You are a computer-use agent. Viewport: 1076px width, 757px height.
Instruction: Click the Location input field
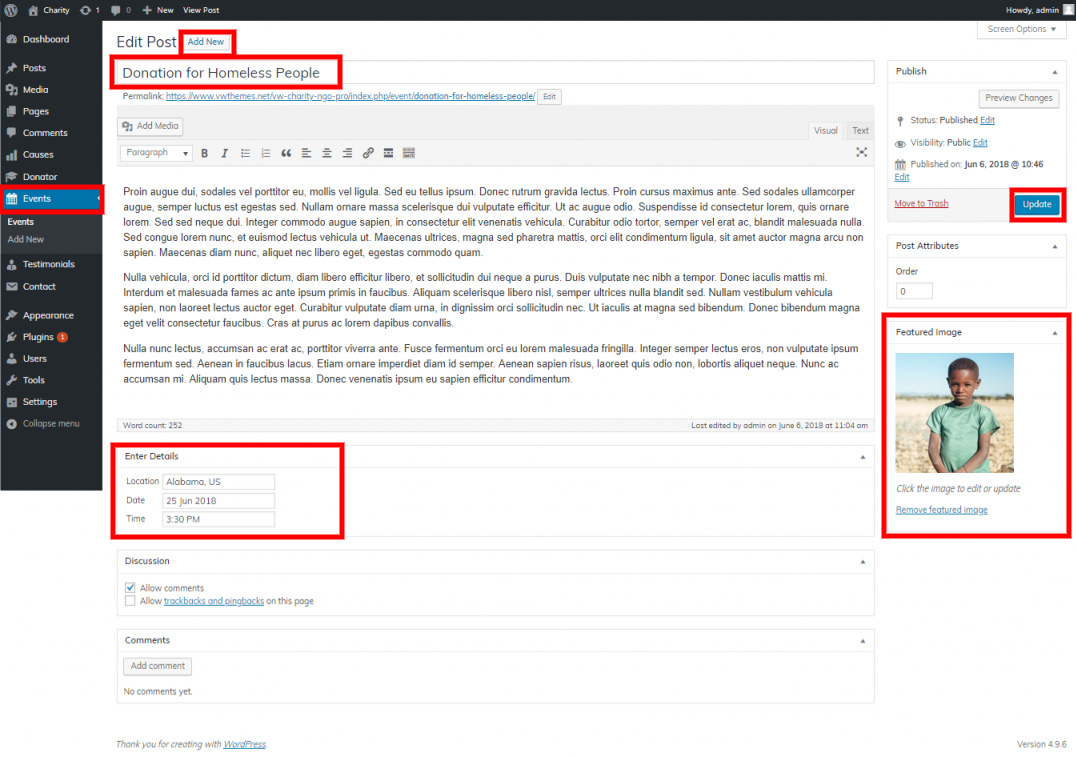tap(218, 482)
